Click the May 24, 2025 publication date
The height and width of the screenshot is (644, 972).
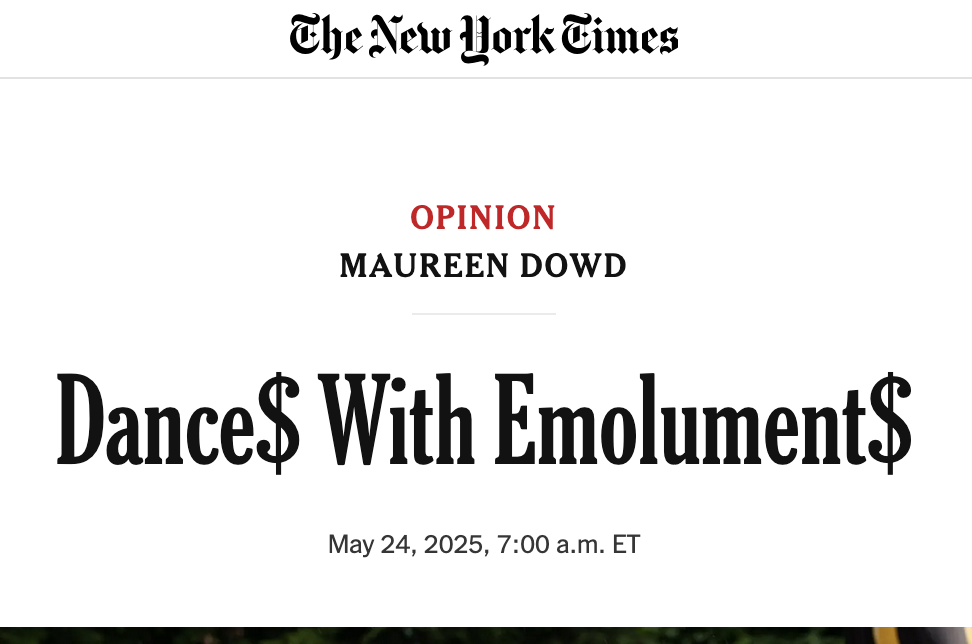(405, 545)
